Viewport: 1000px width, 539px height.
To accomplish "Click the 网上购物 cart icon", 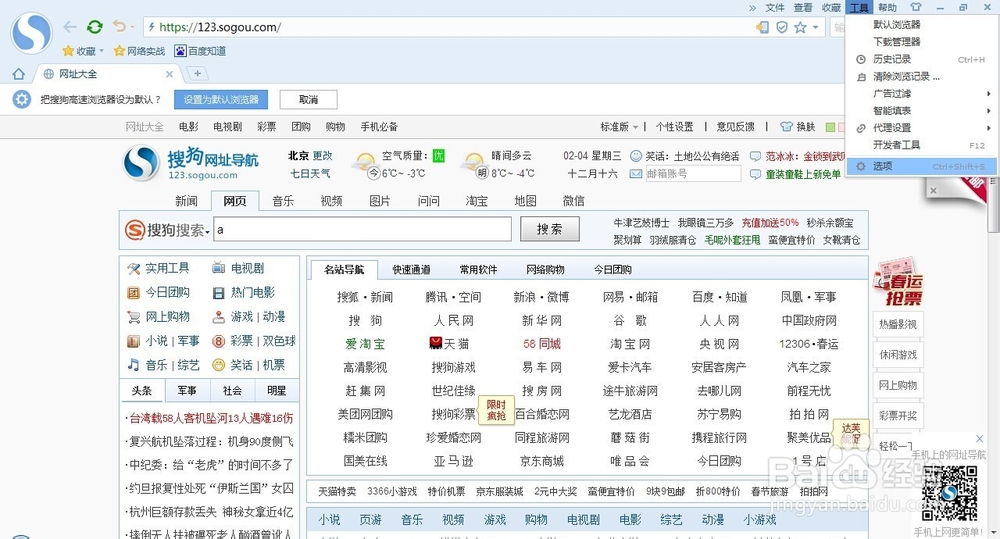I will coord(133,317).
